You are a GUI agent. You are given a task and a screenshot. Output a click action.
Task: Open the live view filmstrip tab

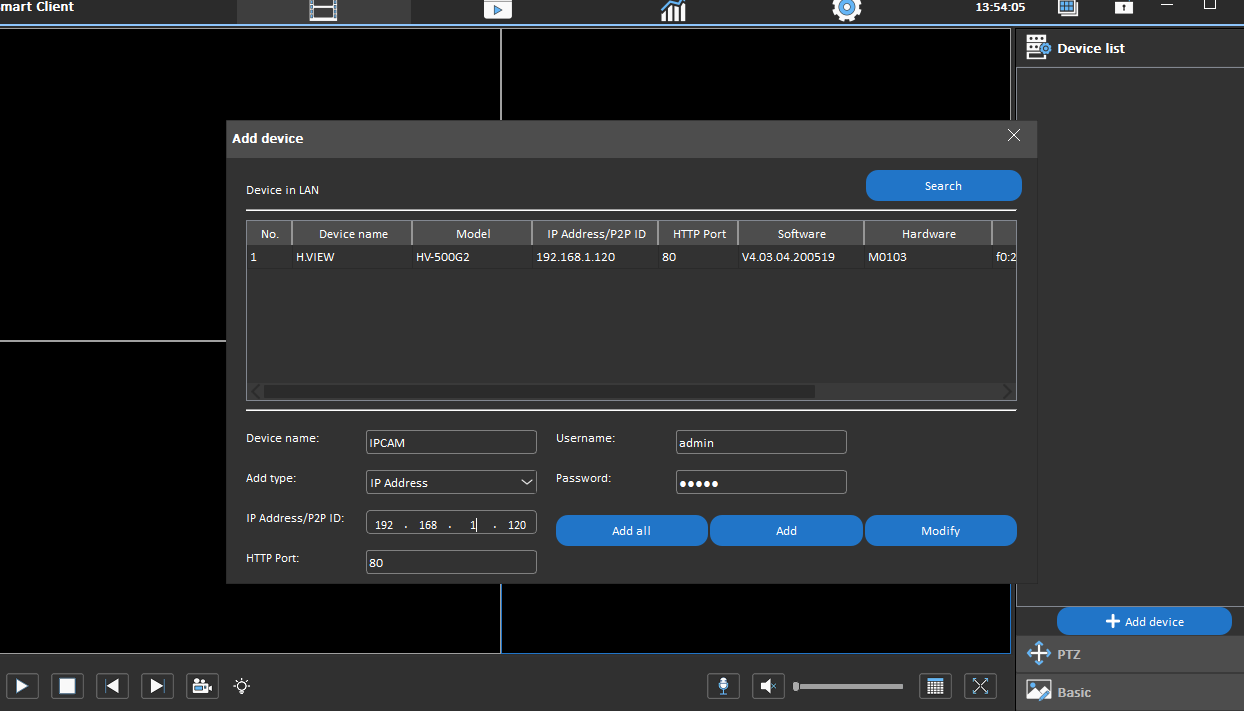pos(323,10)
